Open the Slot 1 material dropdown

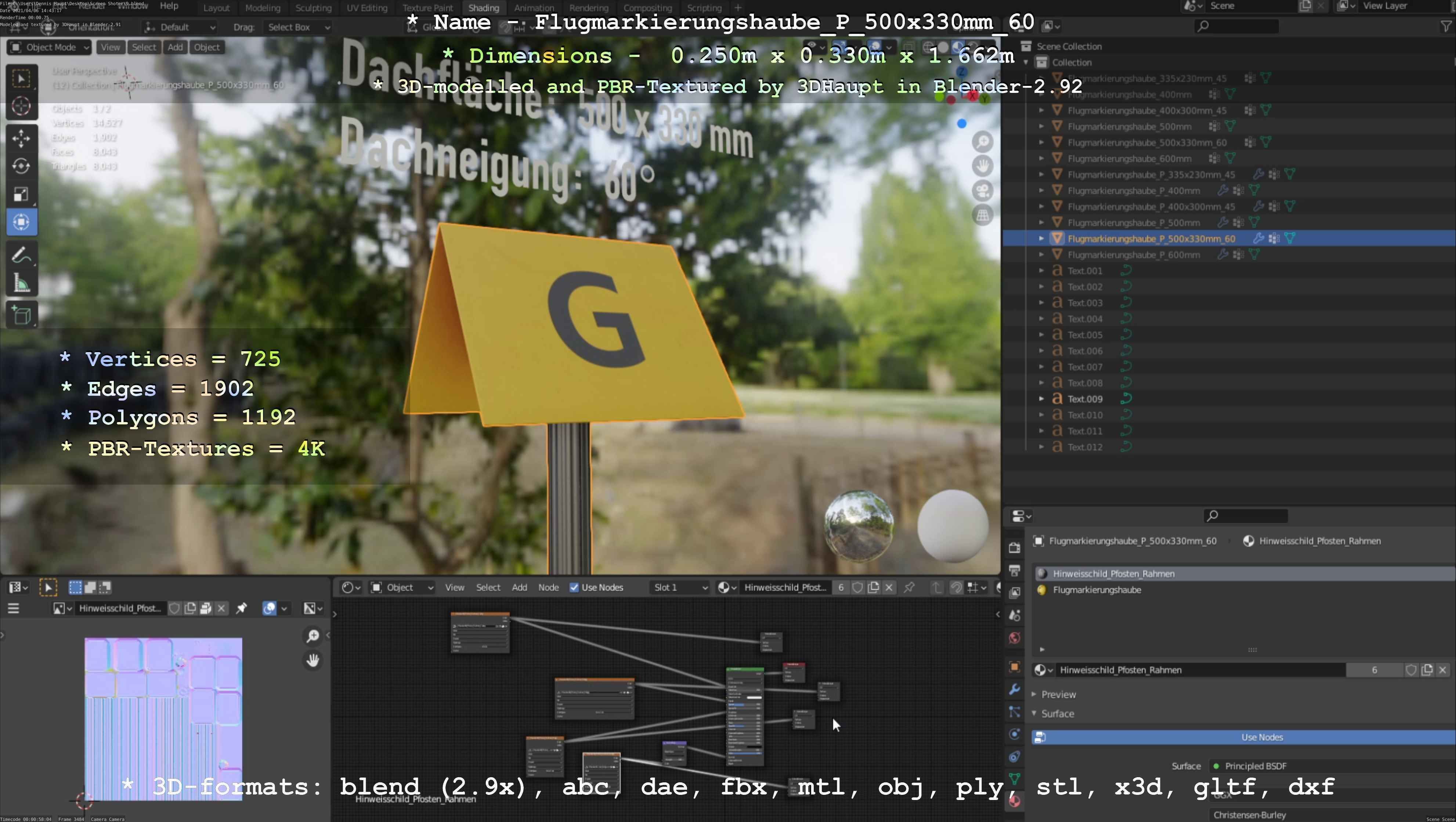[x=680, y=587]
